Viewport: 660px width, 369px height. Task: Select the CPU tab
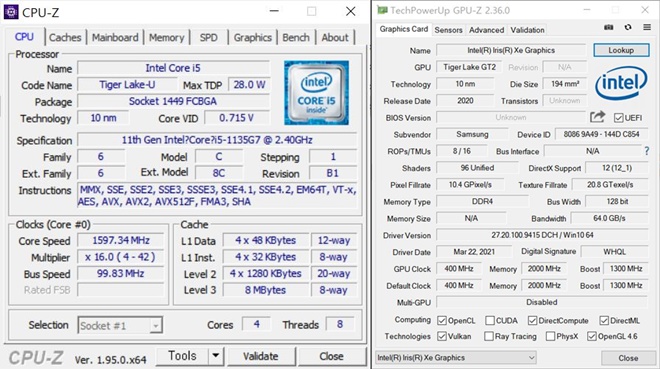(24, 37)
